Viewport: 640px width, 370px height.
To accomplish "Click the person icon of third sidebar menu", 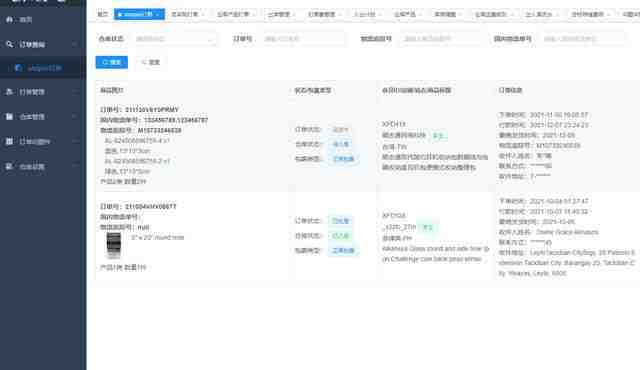I will [9, 92].
